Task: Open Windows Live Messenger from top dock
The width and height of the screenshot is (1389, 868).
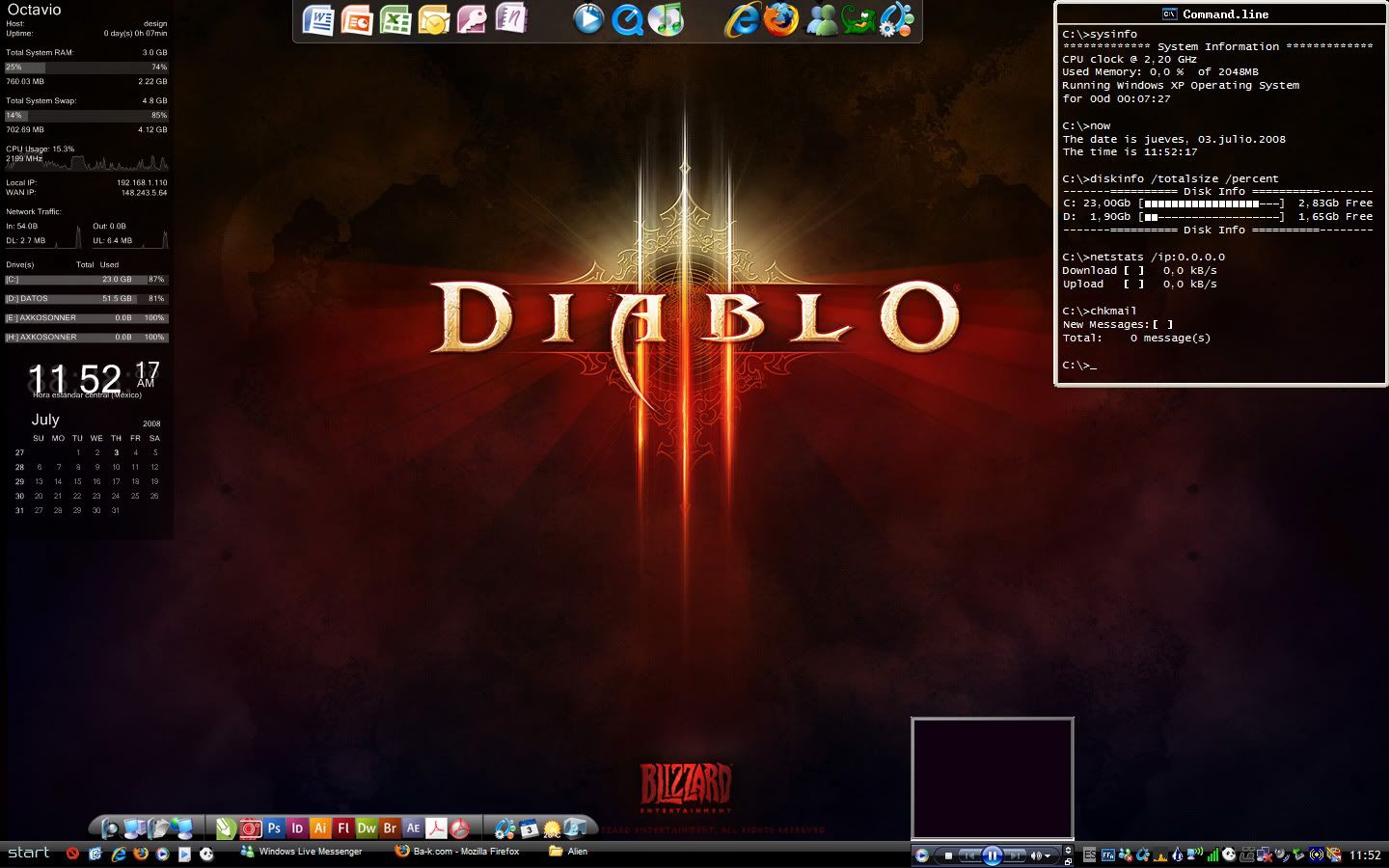Action: point(821,20)
